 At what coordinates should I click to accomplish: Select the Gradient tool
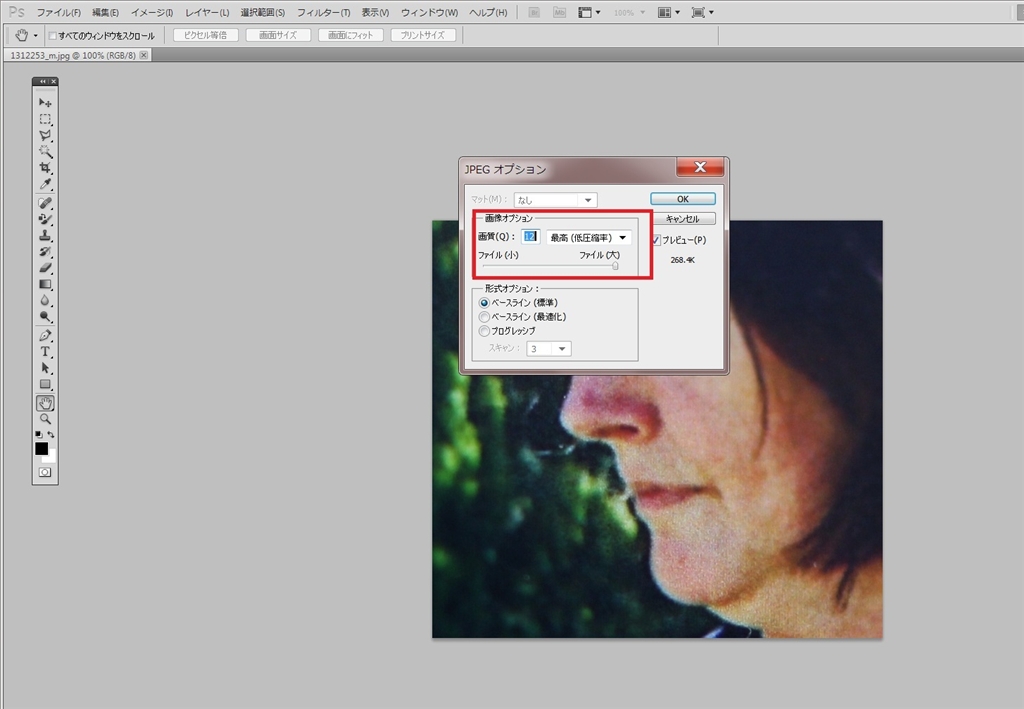tap(45, 284)
